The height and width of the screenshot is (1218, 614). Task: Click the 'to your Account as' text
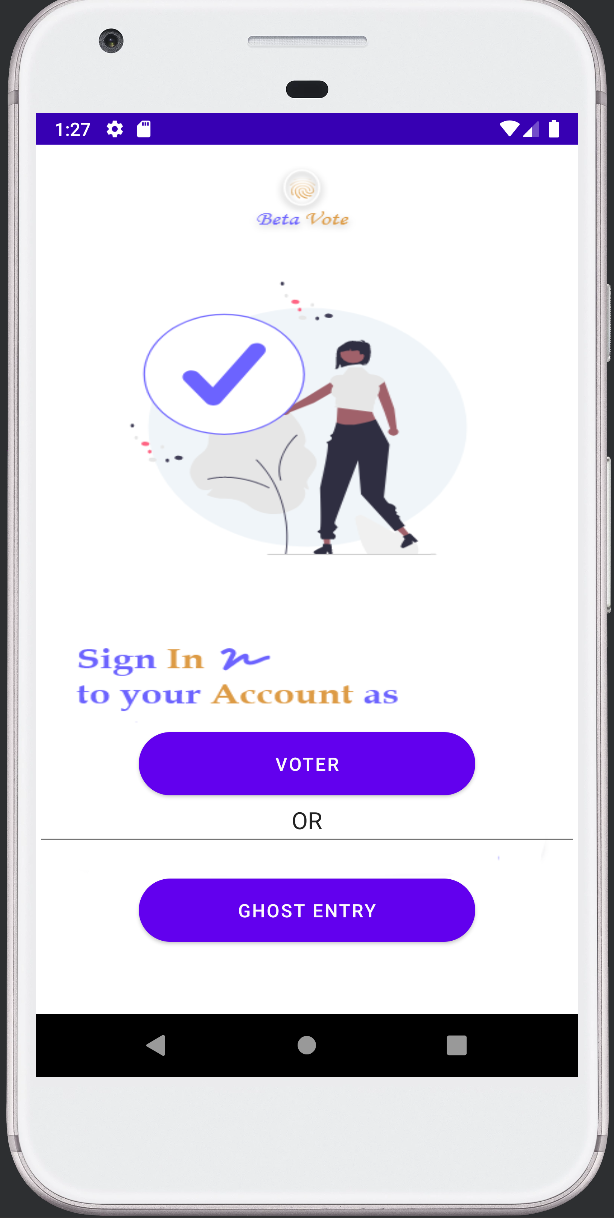pyautogui.click(x=238, y=694)
